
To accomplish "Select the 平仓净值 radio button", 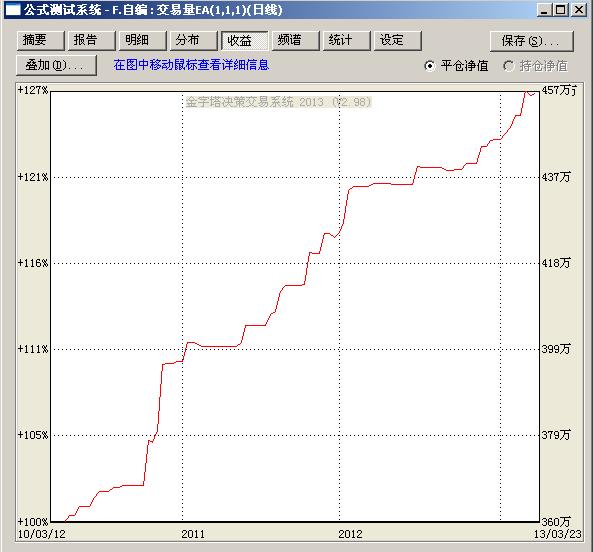I will [456, 66].
